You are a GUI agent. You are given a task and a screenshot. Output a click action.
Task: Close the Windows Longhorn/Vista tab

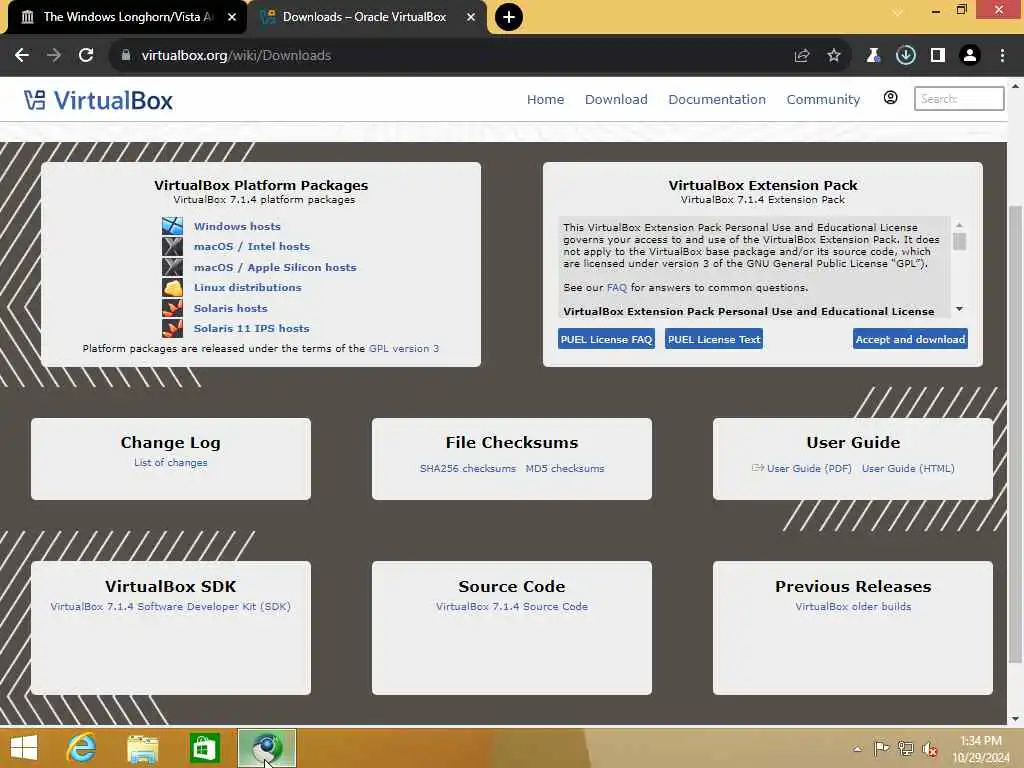[x=232, y=17]
